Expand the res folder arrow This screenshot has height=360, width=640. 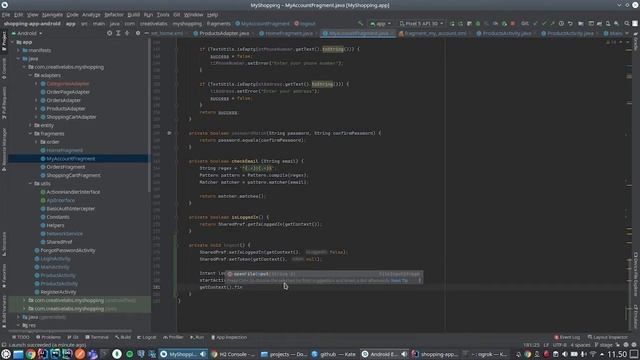click(x=18, y=325)
